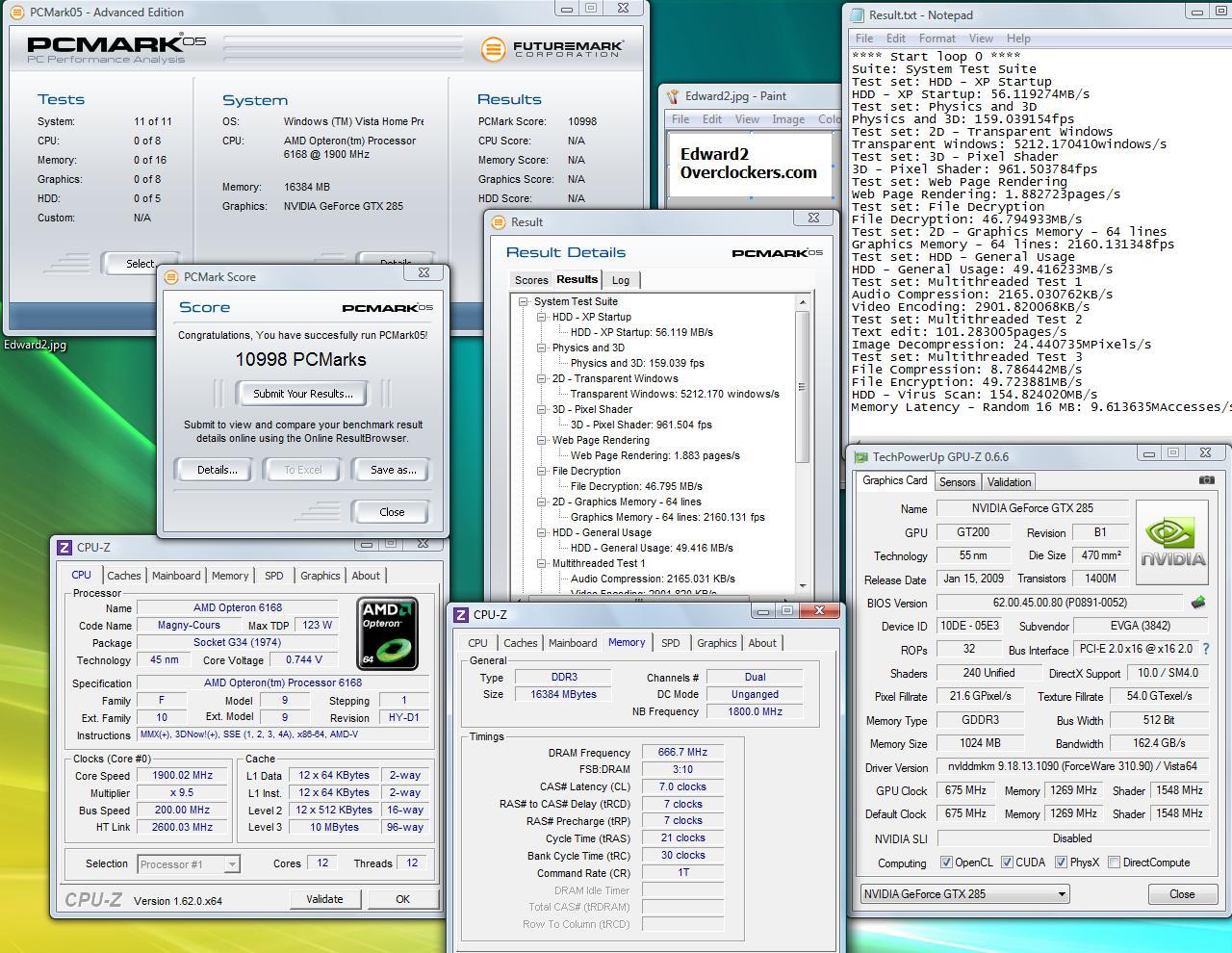Viewport: 1232px width, 953px height.
Task: Click the DRAM Frequency value field
Action: [682, 753]
